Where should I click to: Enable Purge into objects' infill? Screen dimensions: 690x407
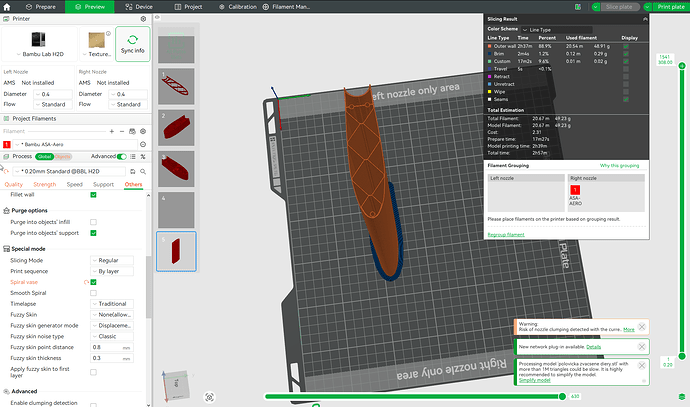click(93, 222)
